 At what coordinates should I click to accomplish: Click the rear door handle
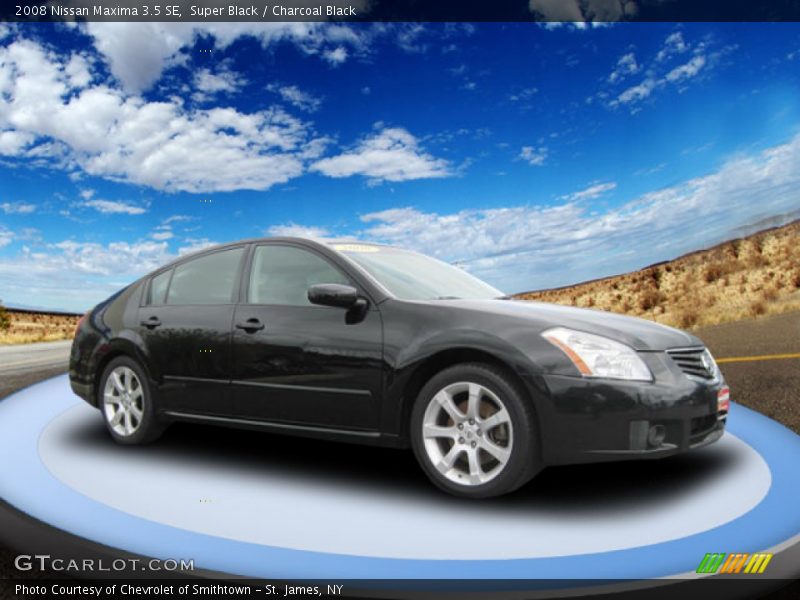pos(151,322)
